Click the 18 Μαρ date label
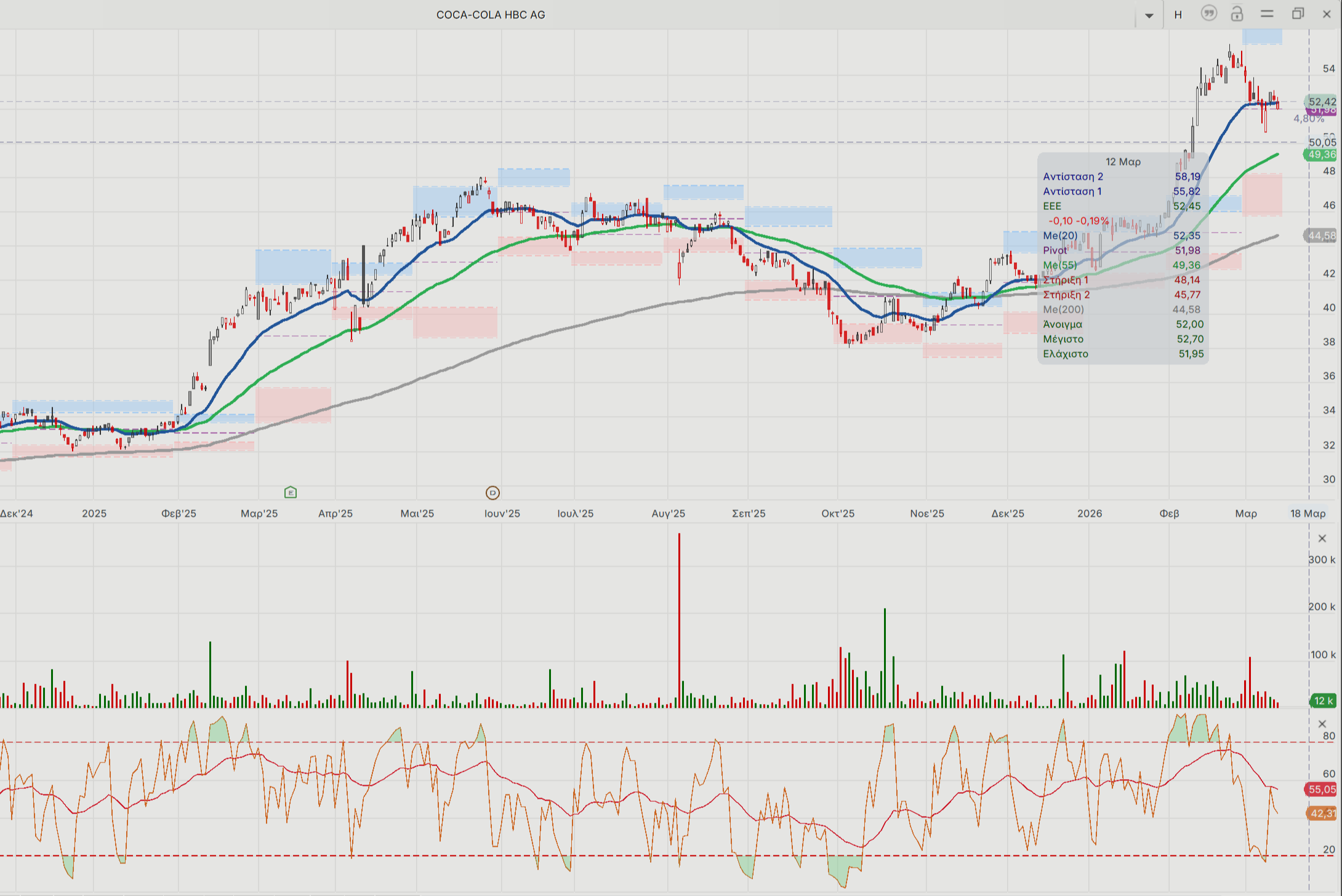The height and width of the screenshot is (896, 1342). [x=1308, y=513]
